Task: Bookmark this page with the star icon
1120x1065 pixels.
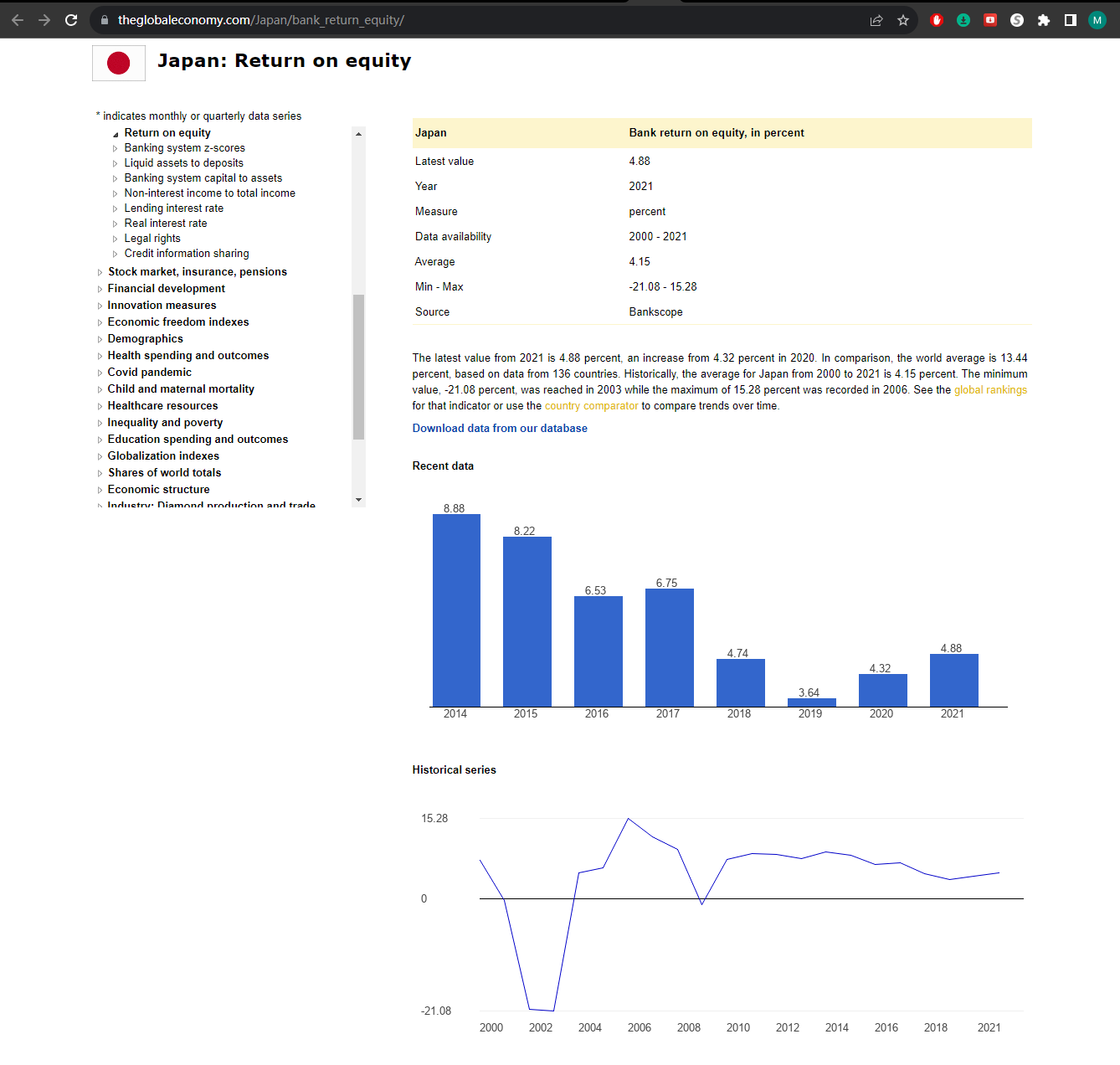Action: click(903, 20)
